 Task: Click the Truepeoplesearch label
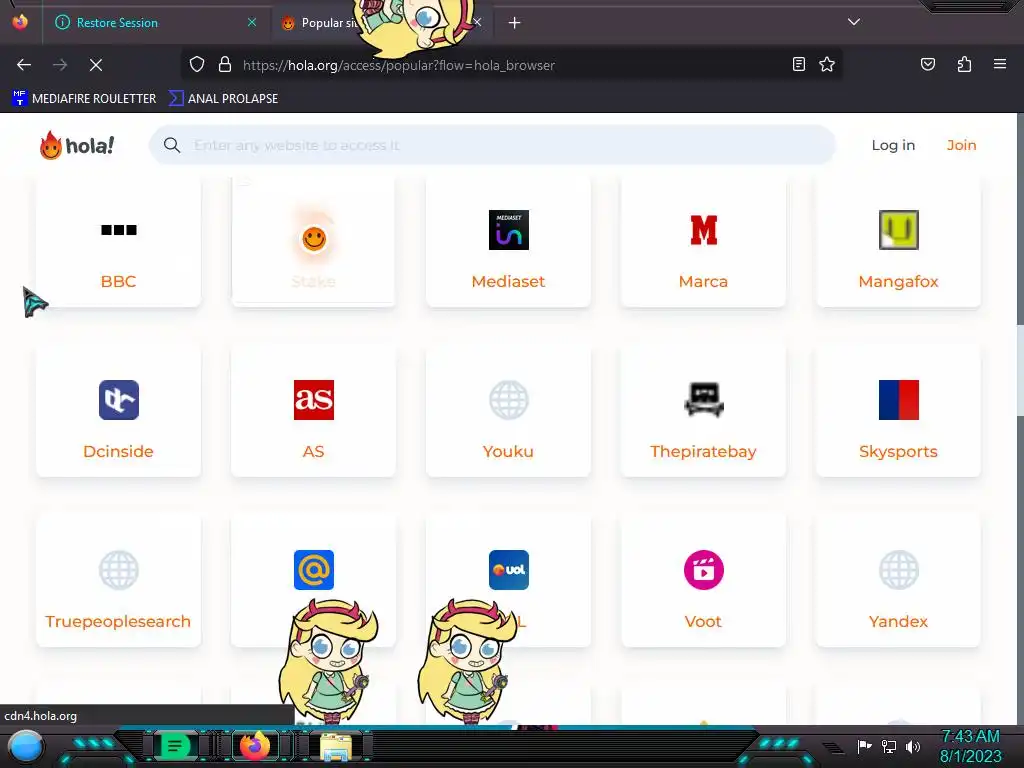[x=118, y=621]
